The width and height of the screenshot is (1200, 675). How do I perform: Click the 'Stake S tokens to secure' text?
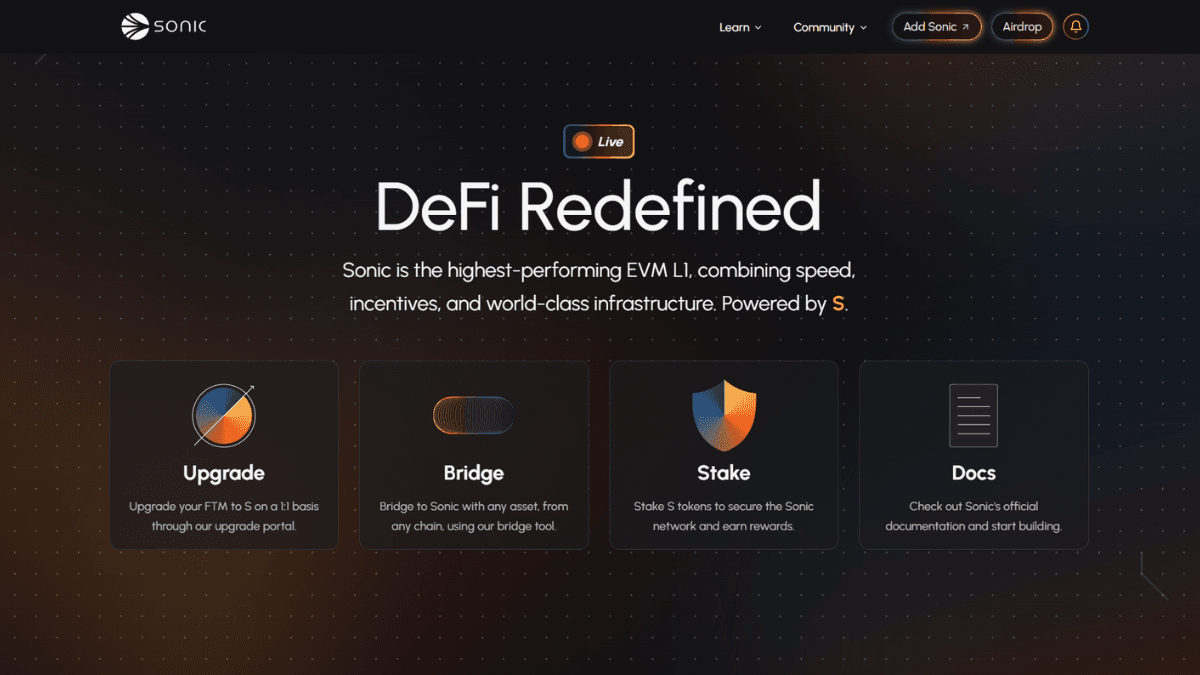pos(724,516)
